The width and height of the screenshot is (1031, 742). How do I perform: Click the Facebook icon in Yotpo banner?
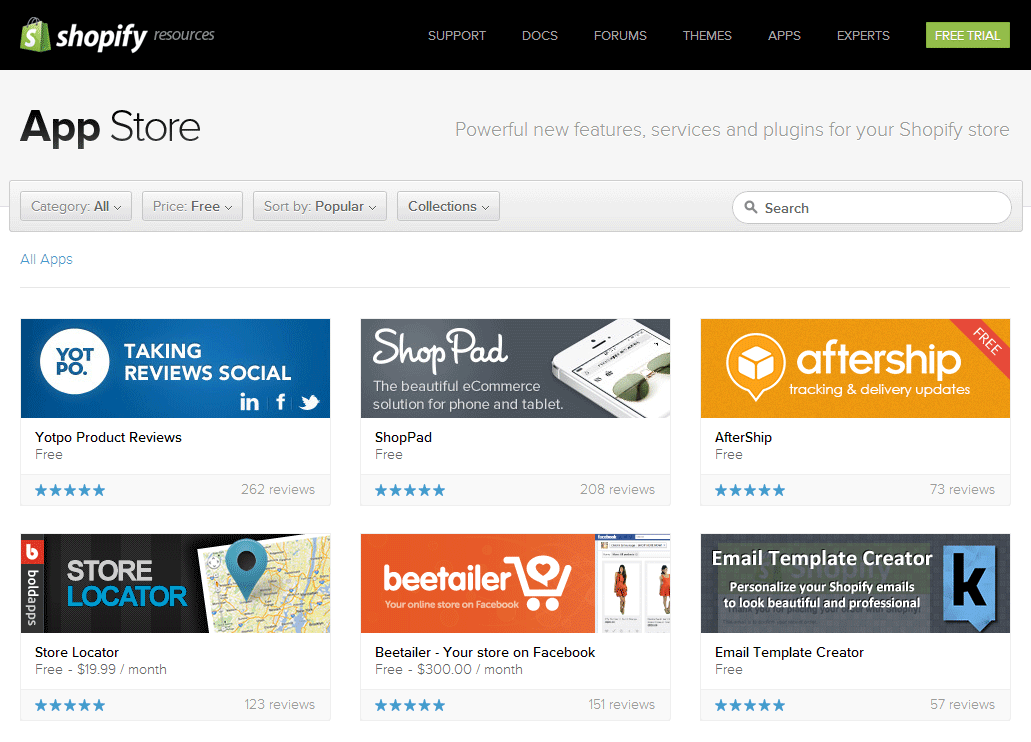tap(281, 401)
